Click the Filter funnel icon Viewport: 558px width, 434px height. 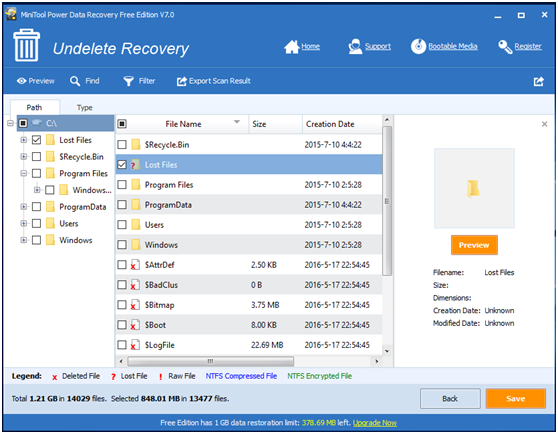point(128,81)
